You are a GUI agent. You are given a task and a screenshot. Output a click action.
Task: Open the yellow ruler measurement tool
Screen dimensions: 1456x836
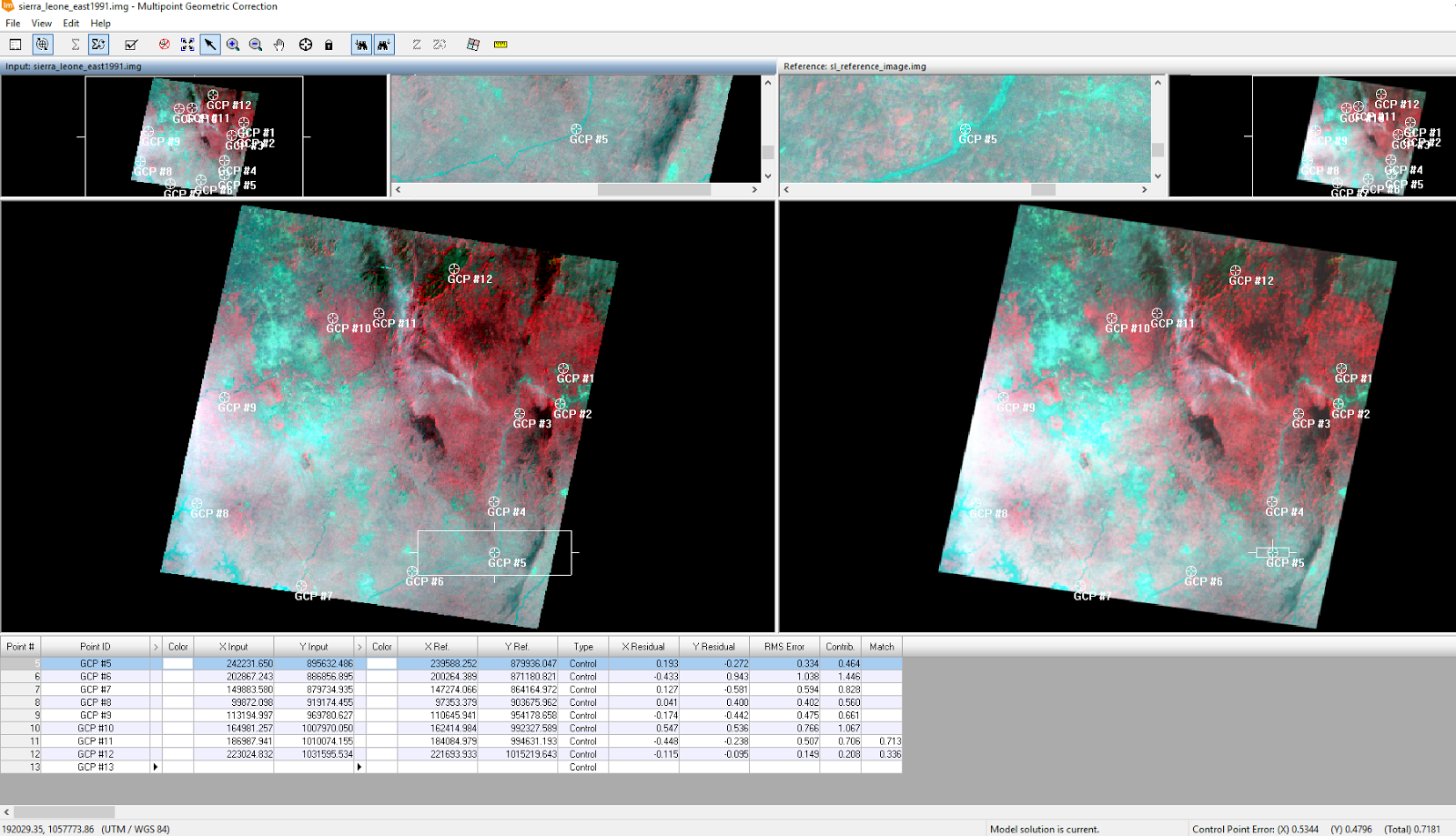click(500, 45)
